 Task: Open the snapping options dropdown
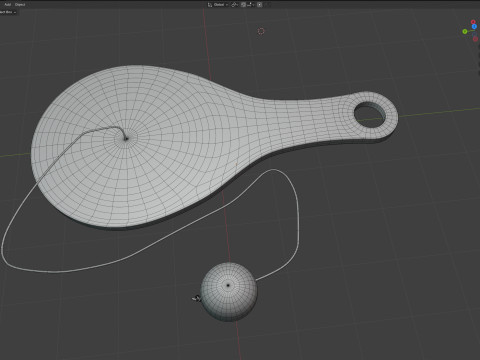click(x=251, y=5)
